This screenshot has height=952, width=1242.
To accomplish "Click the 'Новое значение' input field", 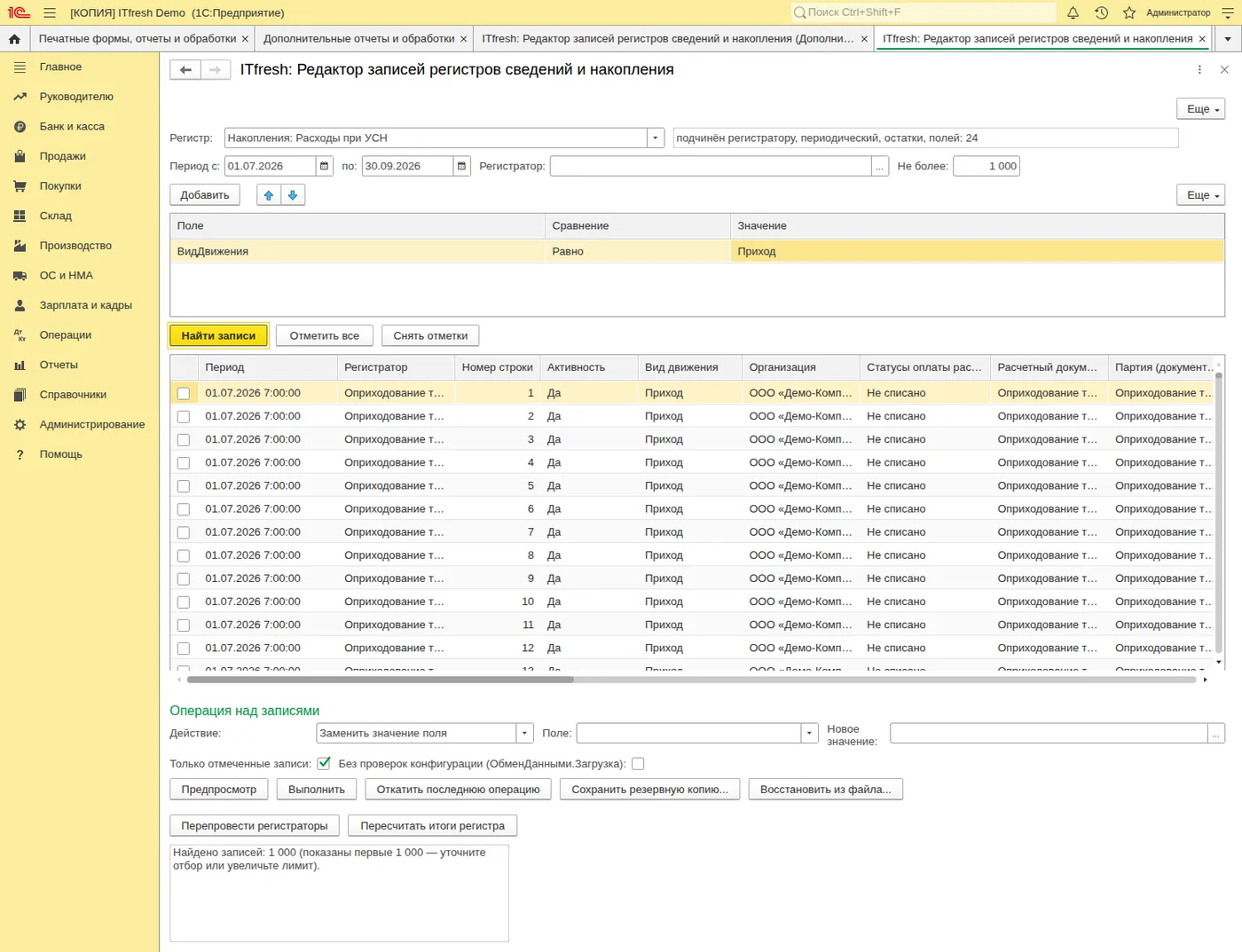I will pyautogui.click(x=1049, y=734).
